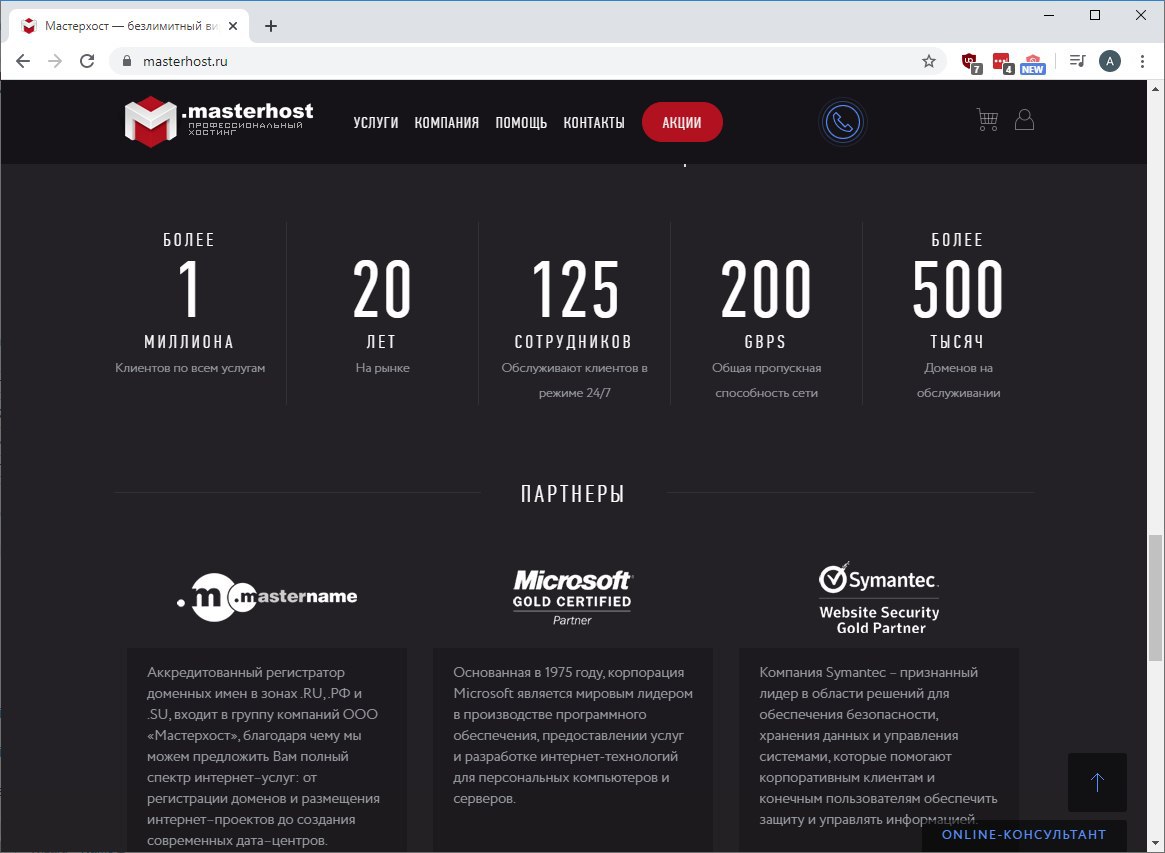Close the Мастерхост tab
Screen dimensions: 1165x853
[233, 26]
